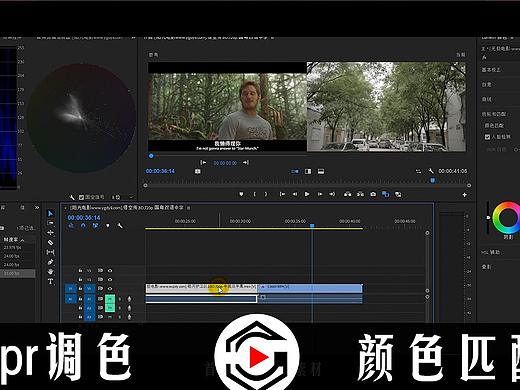The width and height of the screenshot is (520, 390).
Task: Collapse Color Wheels & Match section
Action: click(494, 114)
